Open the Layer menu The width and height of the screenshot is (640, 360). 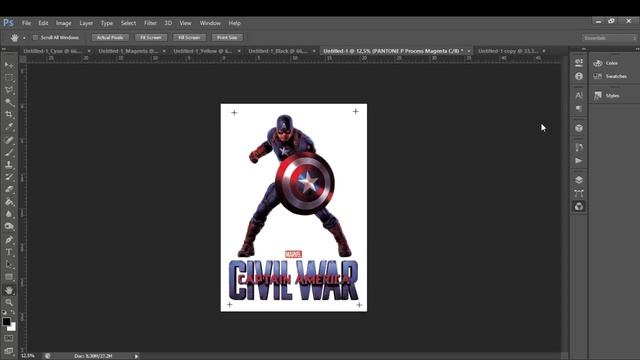click(86, 23)
